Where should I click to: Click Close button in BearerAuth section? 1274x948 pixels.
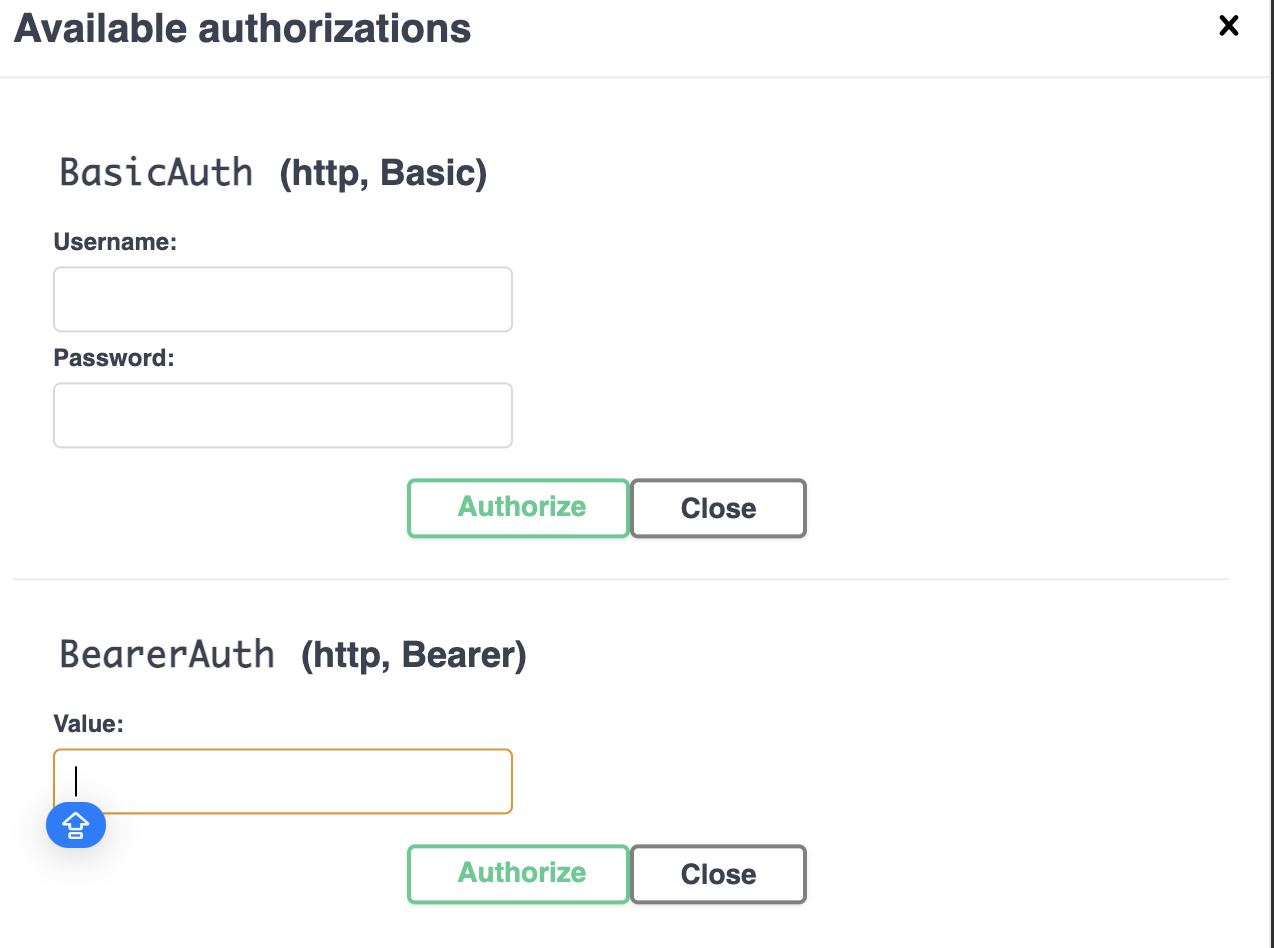click(x=718, y=874)
